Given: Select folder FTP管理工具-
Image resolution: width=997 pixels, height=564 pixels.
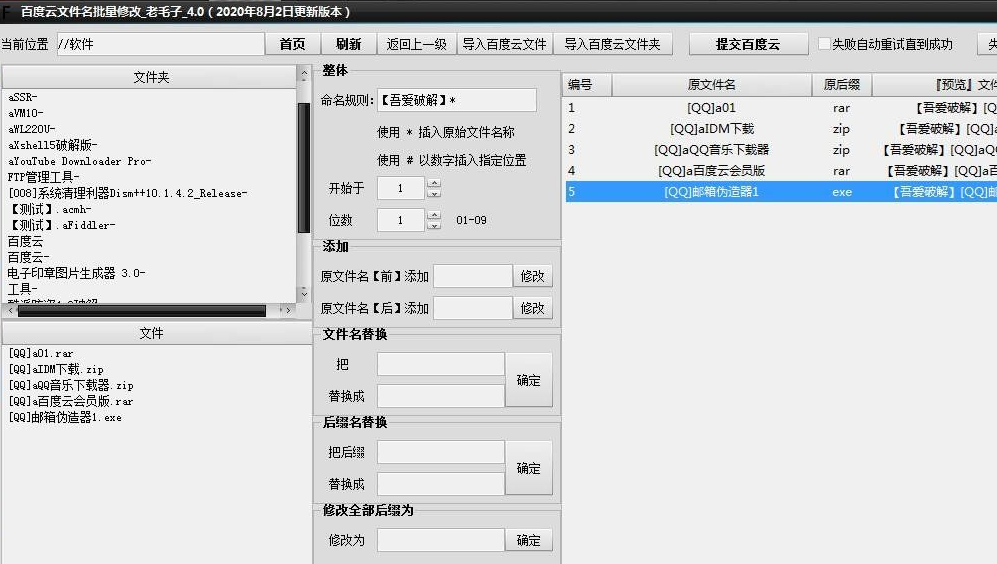Looking at the screenshot, I should pos(44,177).
